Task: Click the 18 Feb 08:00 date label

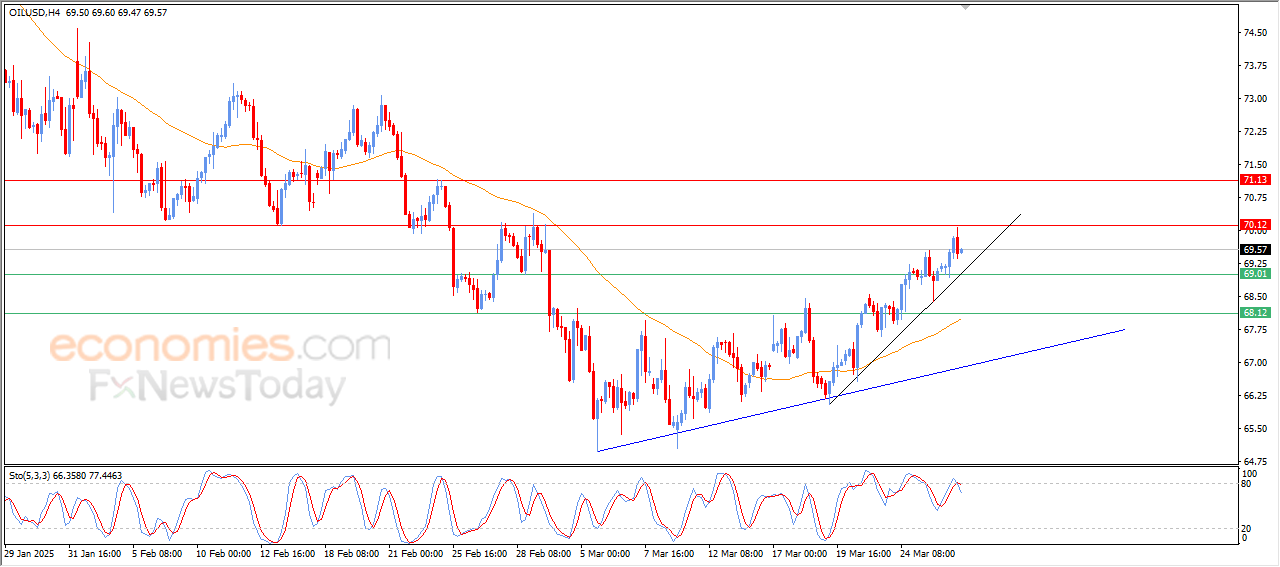Action: pos(351,552)
